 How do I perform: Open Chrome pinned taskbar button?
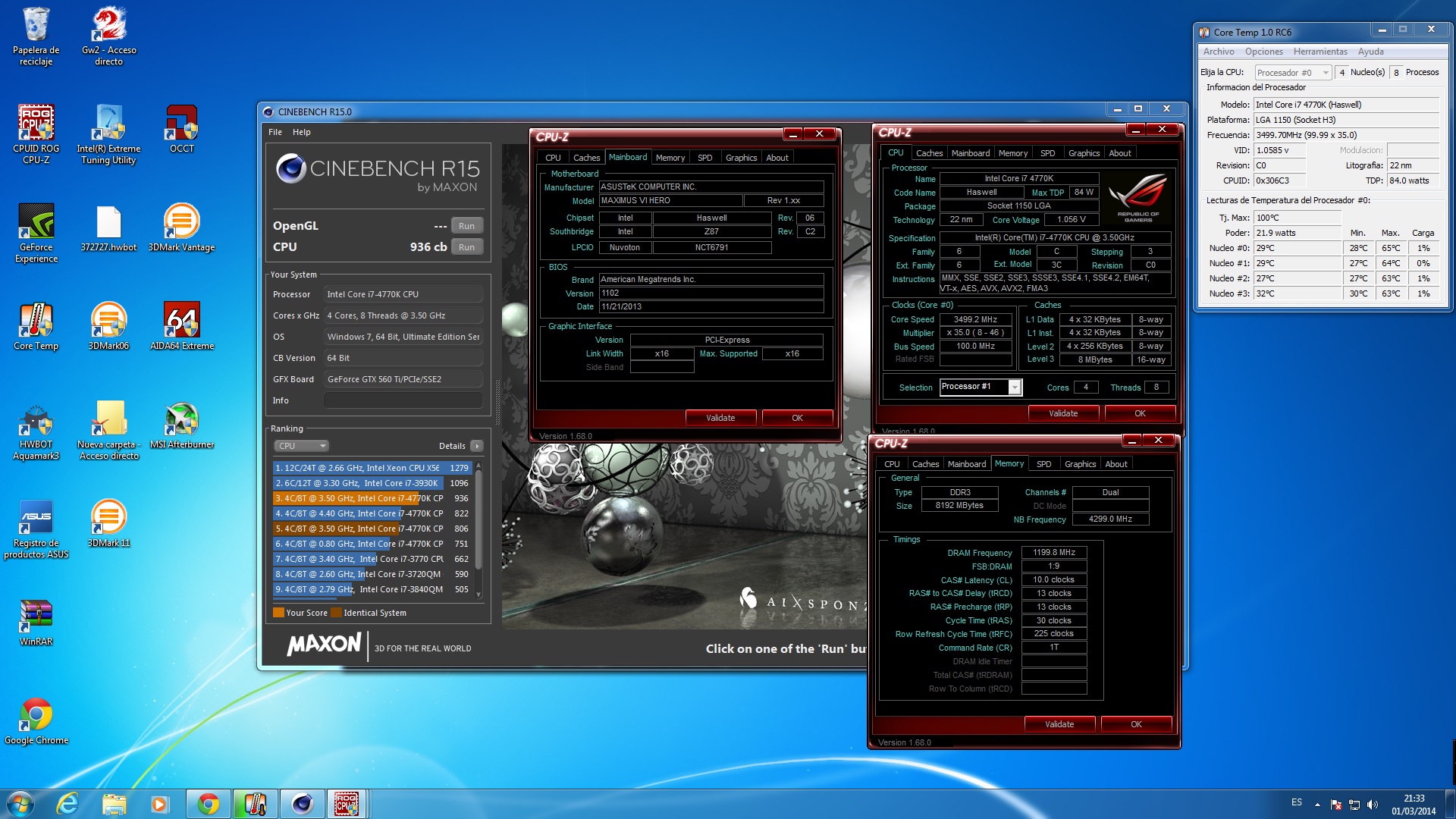(208, 804)
